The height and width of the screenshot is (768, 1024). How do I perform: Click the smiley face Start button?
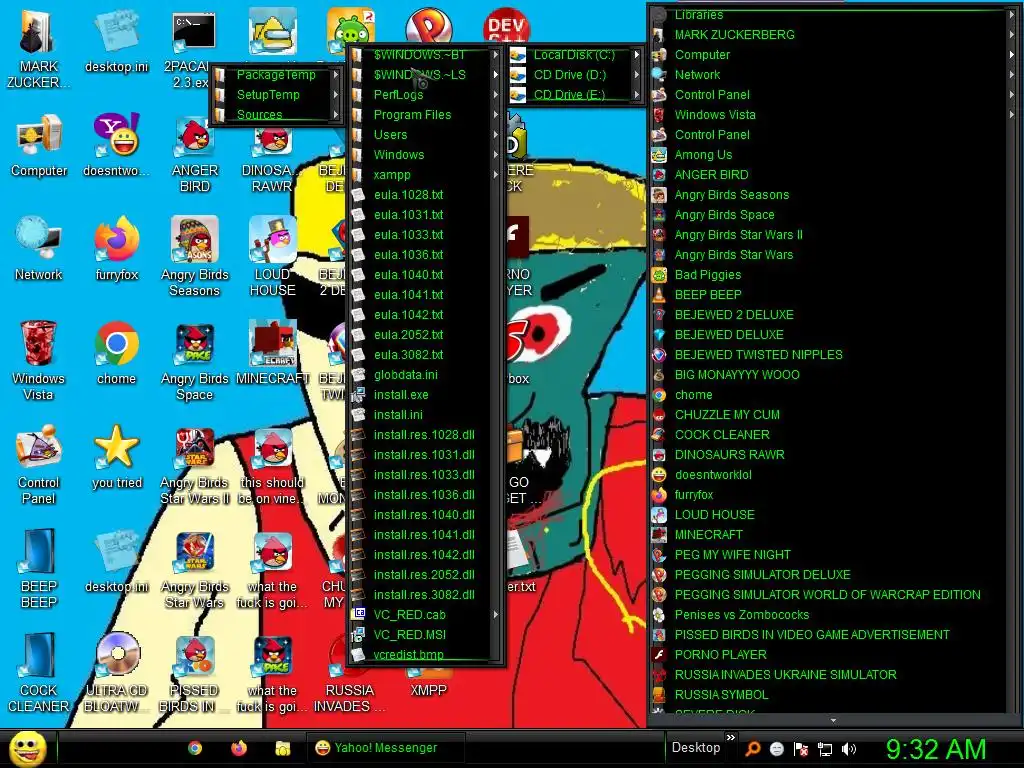pyautogui.click(x=28, y=748)
